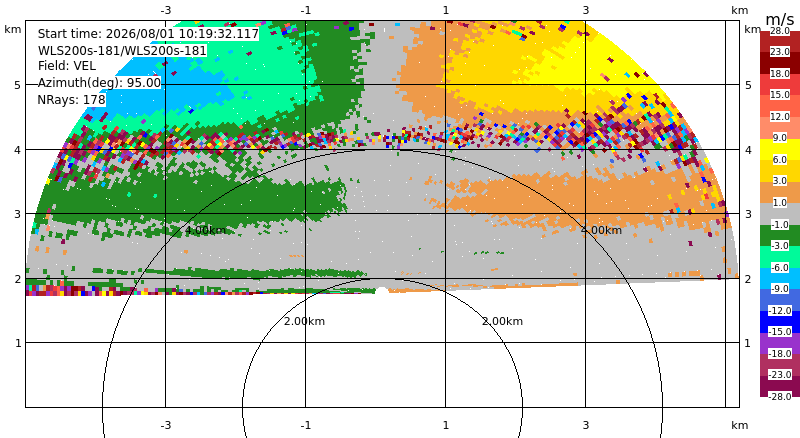Viewport: 800px width, 438px height.
Task: Select the light blue -9.0 legend color
Action: pos(780,278)
